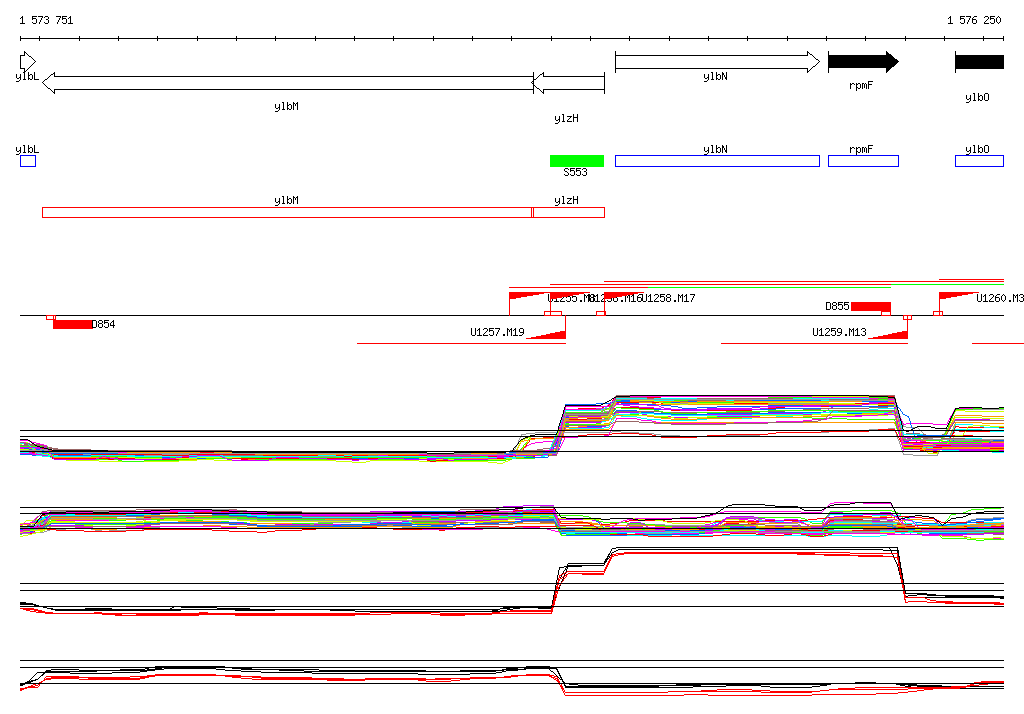Select the ylbN label above the blue box
Screen dimensions: 1024x714
point(715,150)
